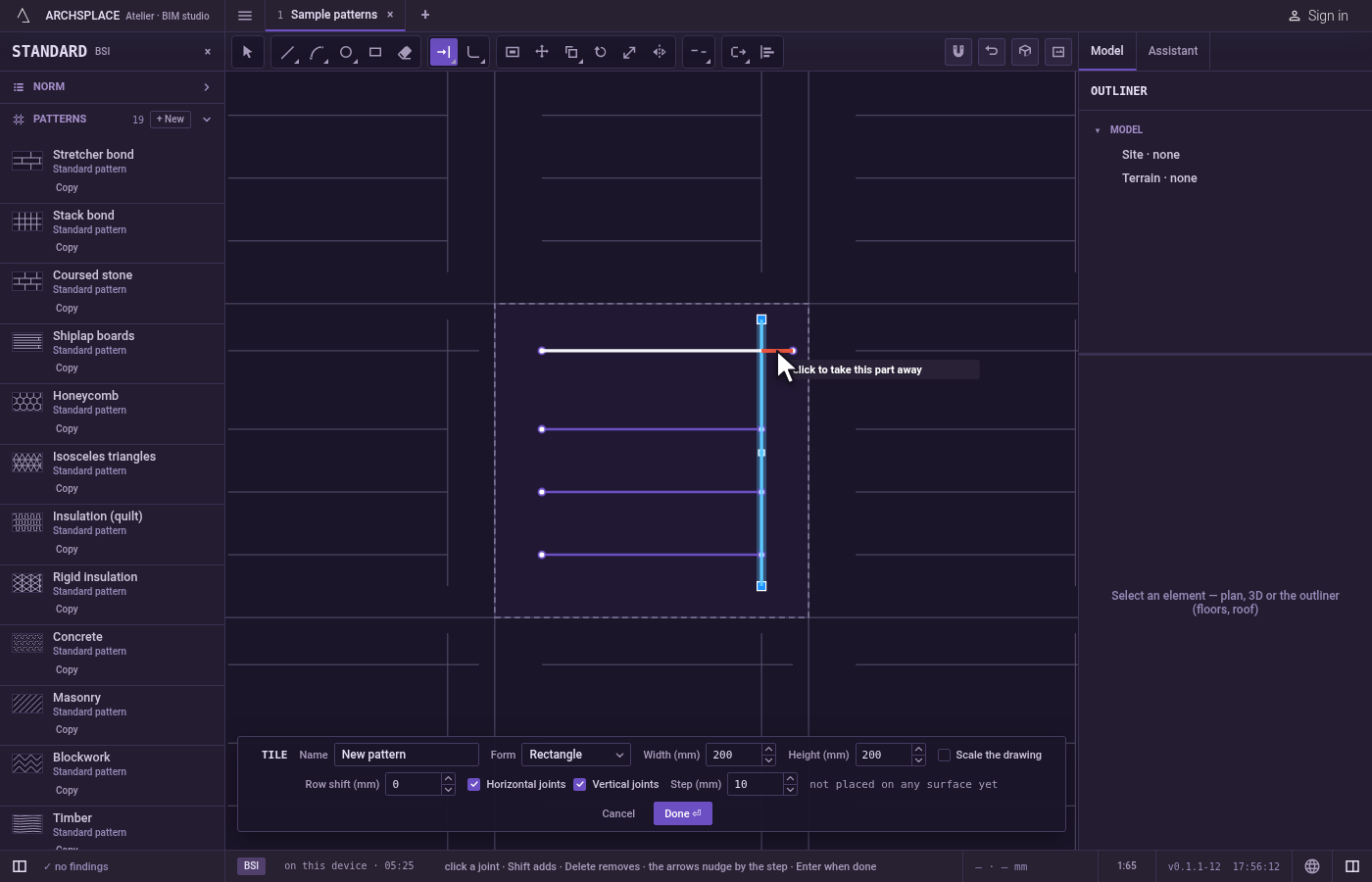Select the Move tool
The image size is (1372, 882).
click(542, 52)
